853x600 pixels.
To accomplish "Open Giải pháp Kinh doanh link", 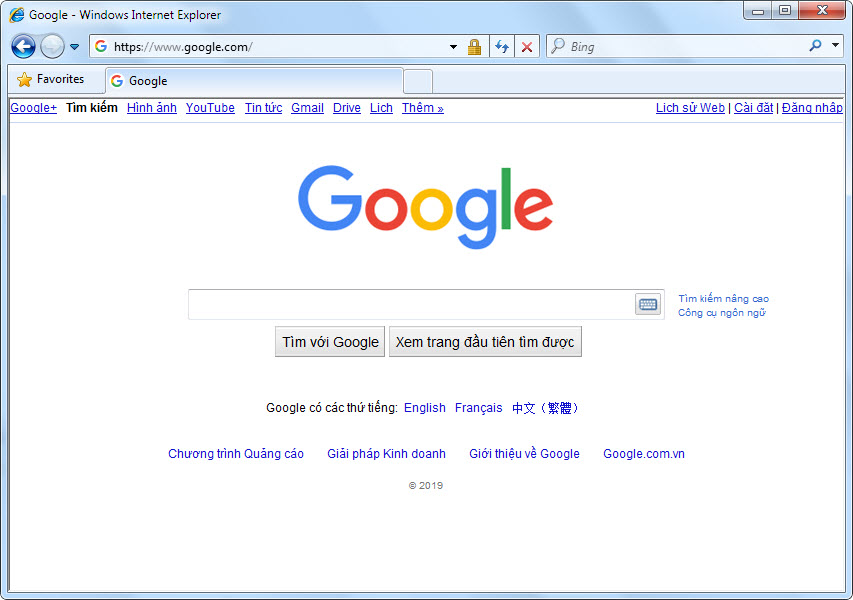I will tap(386, 454).
